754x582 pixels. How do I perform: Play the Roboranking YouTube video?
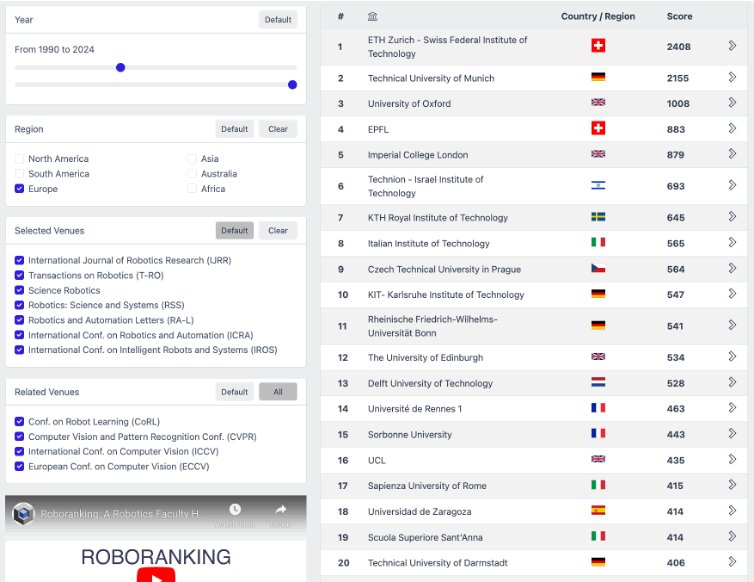pos(156,575)
